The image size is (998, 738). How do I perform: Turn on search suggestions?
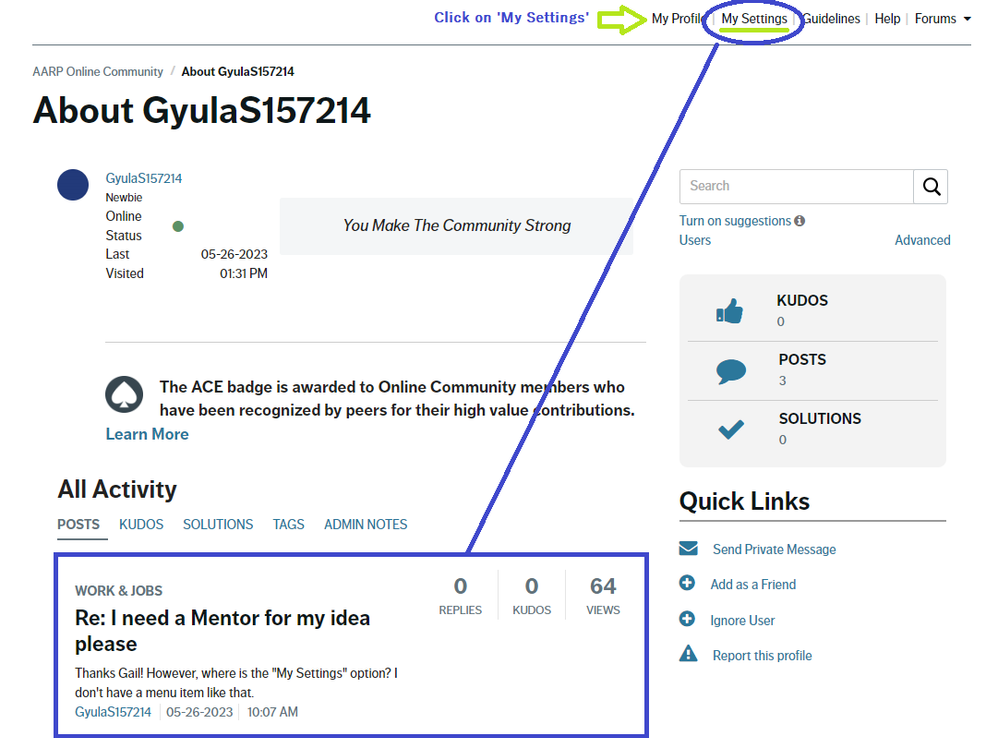(x=734, y=221)
